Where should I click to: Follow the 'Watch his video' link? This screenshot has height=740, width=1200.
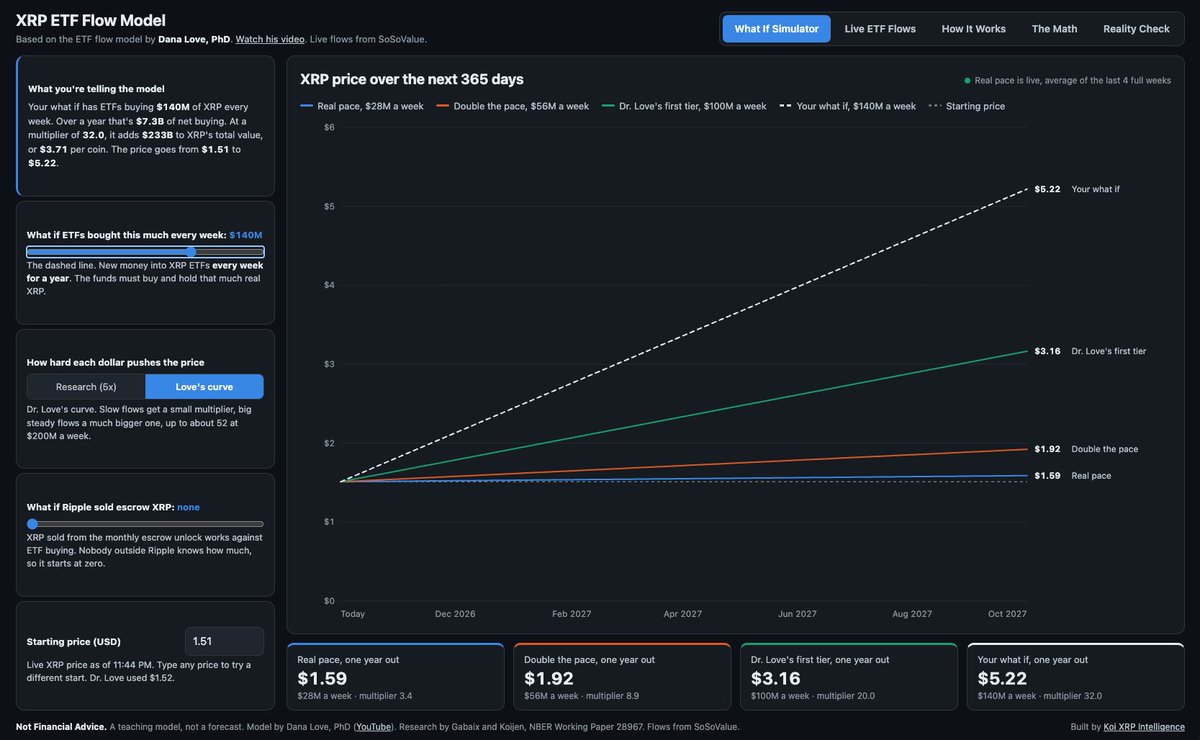pyautogui.click(x=271, y=39)
